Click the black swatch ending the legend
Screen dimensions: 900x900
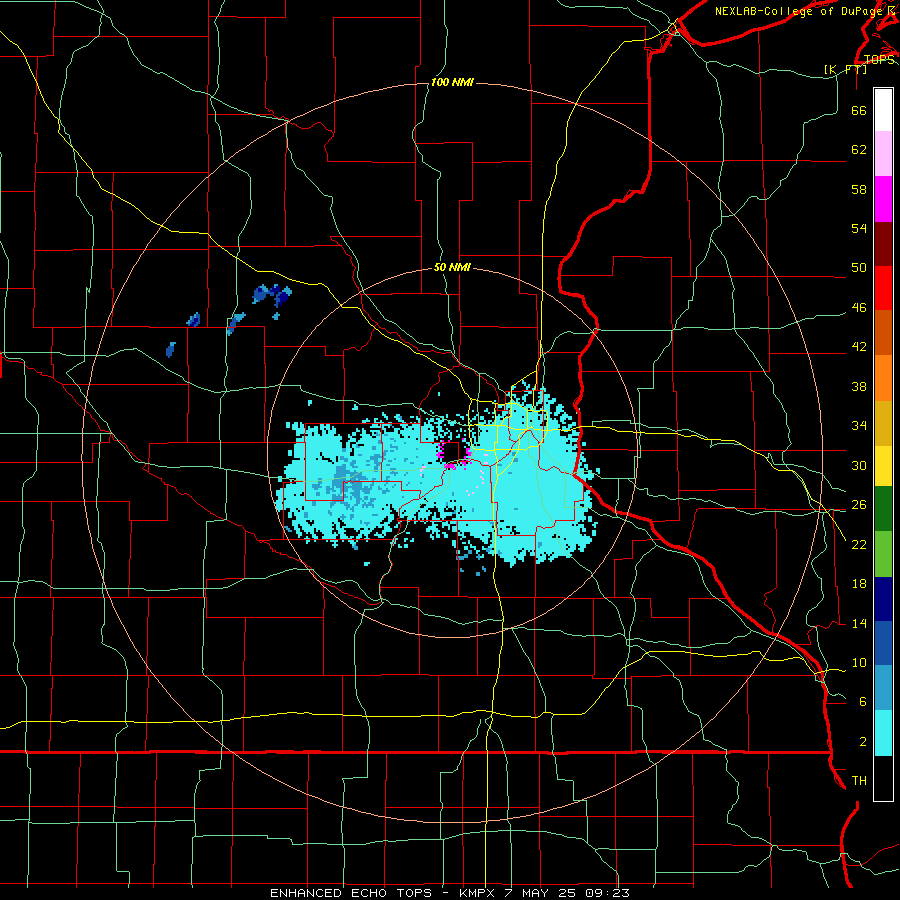coord(883,778)
